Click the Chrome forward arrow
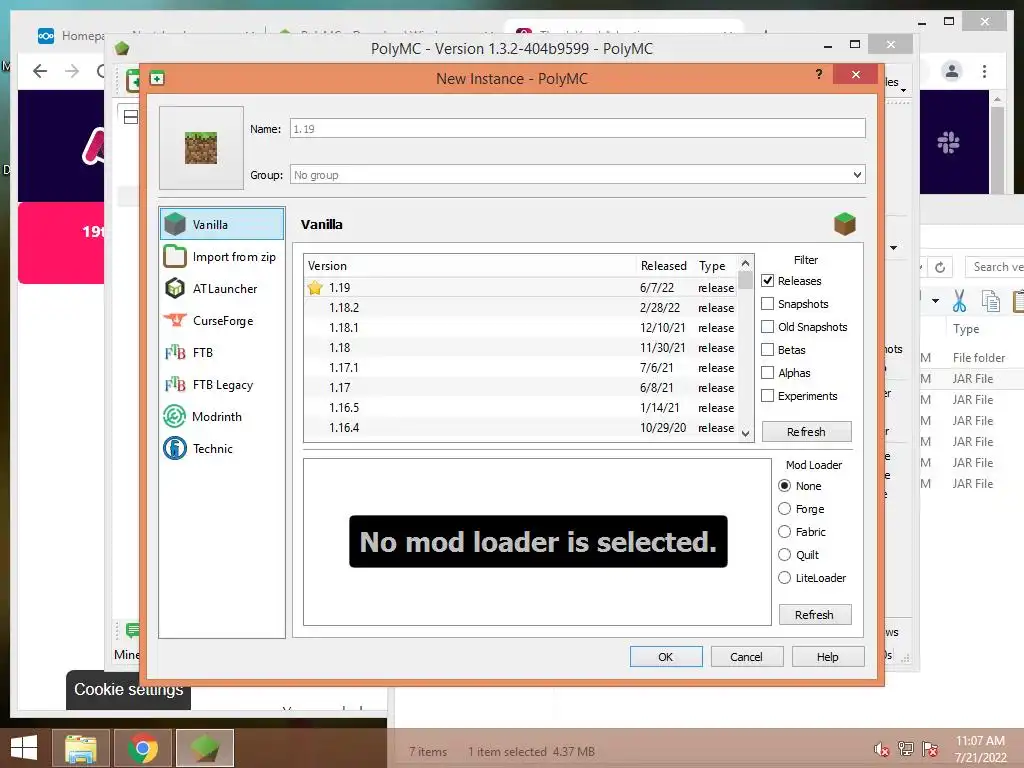The height and width of the screenshot is (768, 1024). point(72,71)
